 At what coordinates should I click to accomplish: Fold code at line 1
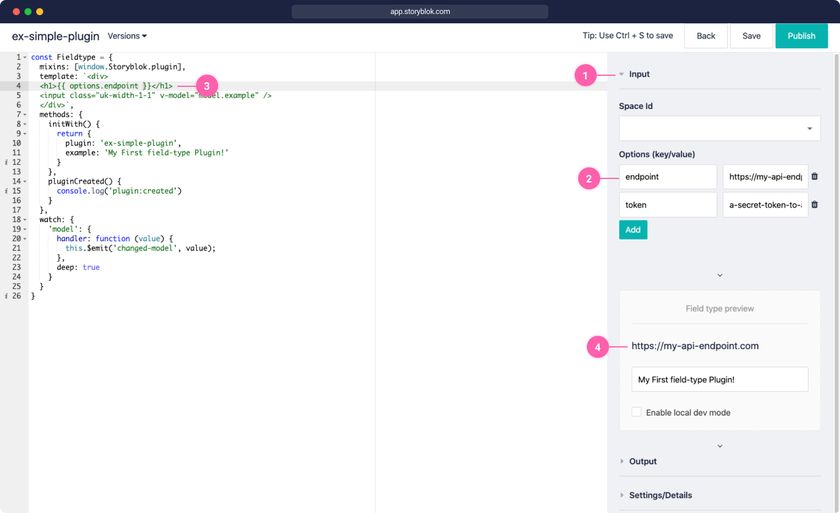(25, 57)
